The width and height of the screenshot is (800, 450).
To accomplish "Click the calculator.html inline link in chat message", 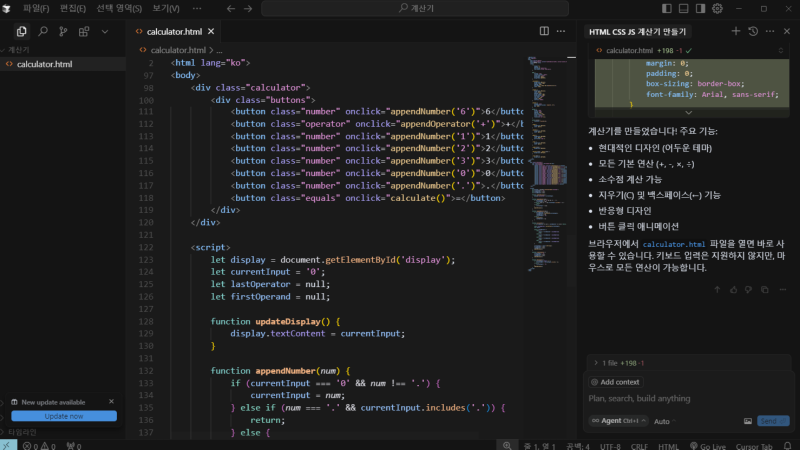I will tap(673, 244).
